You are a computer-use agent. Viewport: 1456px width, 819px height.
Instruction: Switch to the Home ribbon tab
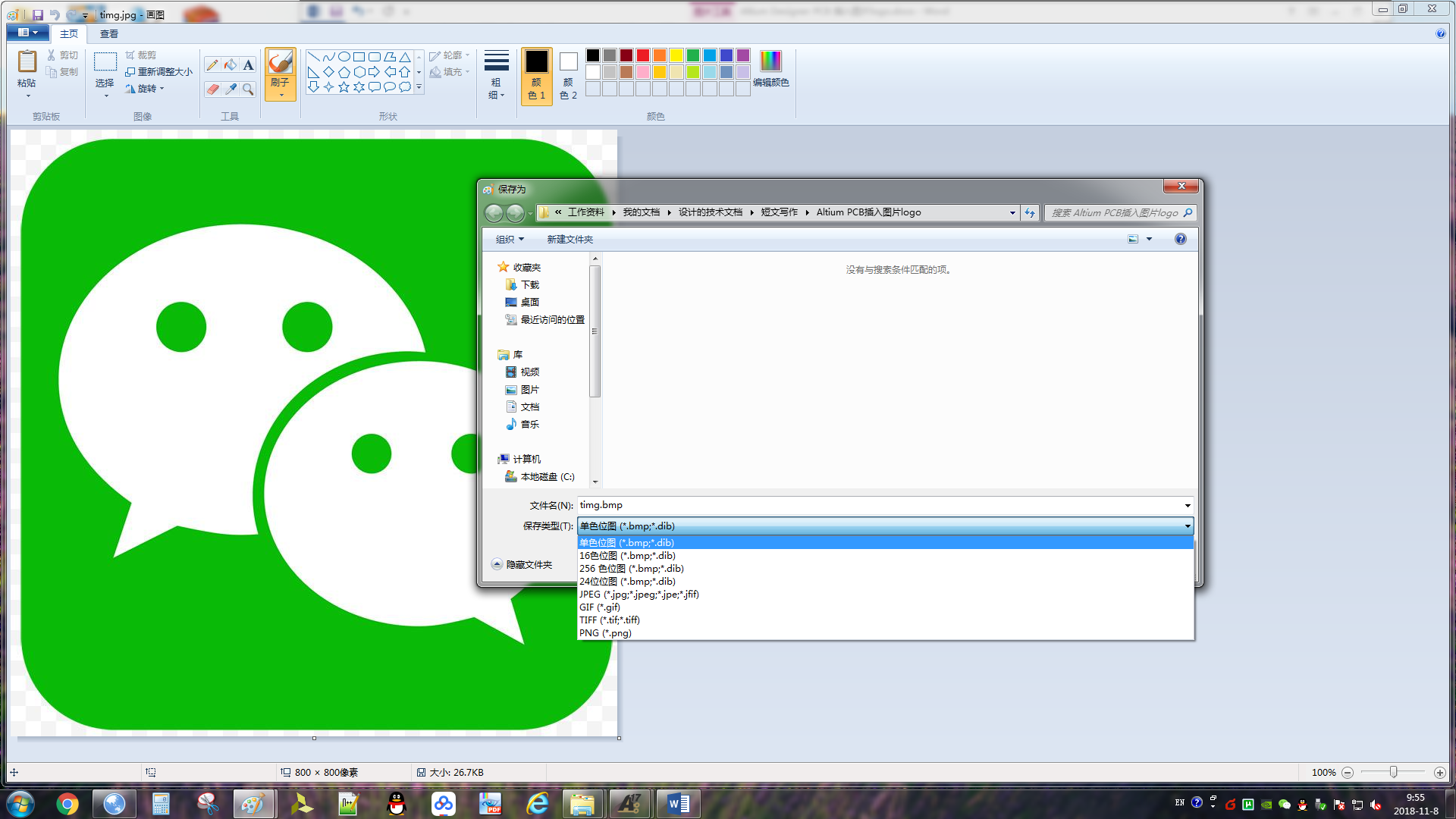69,33
